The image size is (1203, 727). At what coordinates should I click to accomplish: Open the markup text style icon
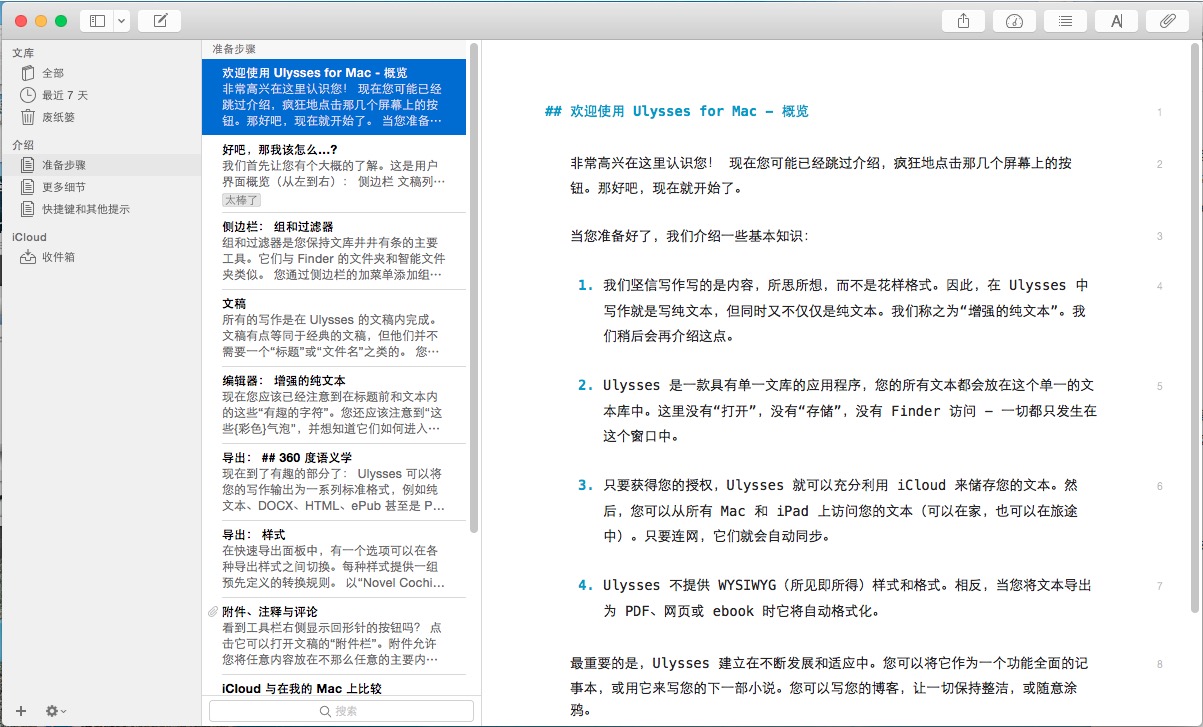click(x=1116, y=21)
